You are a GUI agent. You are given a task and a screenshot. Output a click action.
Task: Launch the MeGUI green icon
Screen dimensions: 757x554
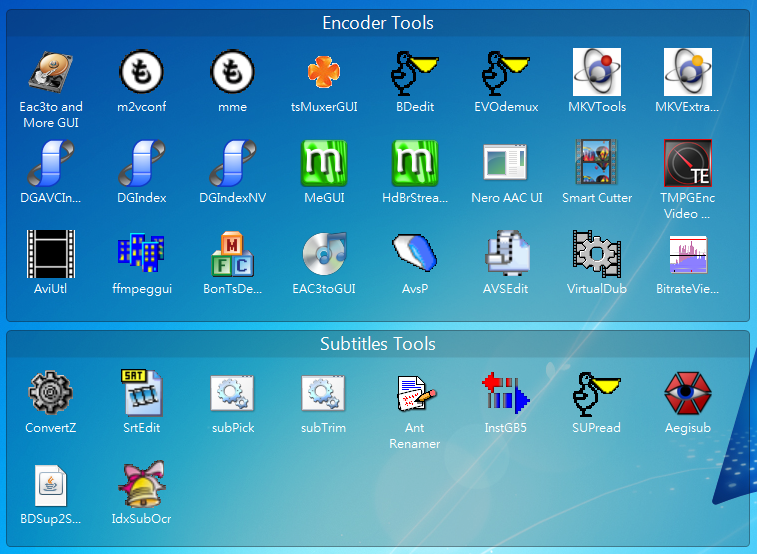click(x=324, y=163)
